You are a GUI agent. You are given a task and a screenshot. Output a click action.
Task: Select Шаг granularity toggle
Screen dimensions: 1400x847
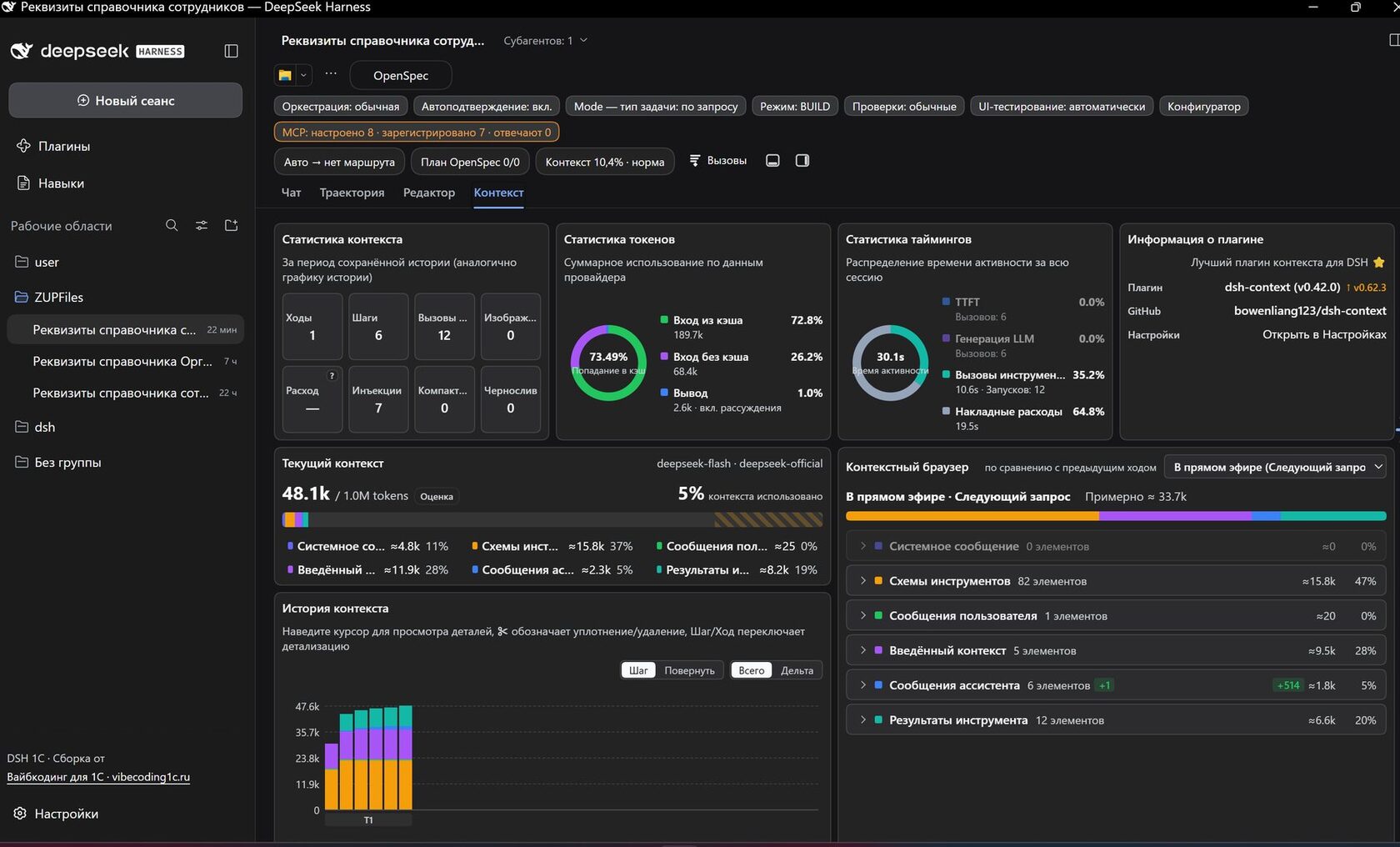click(638, 670)
